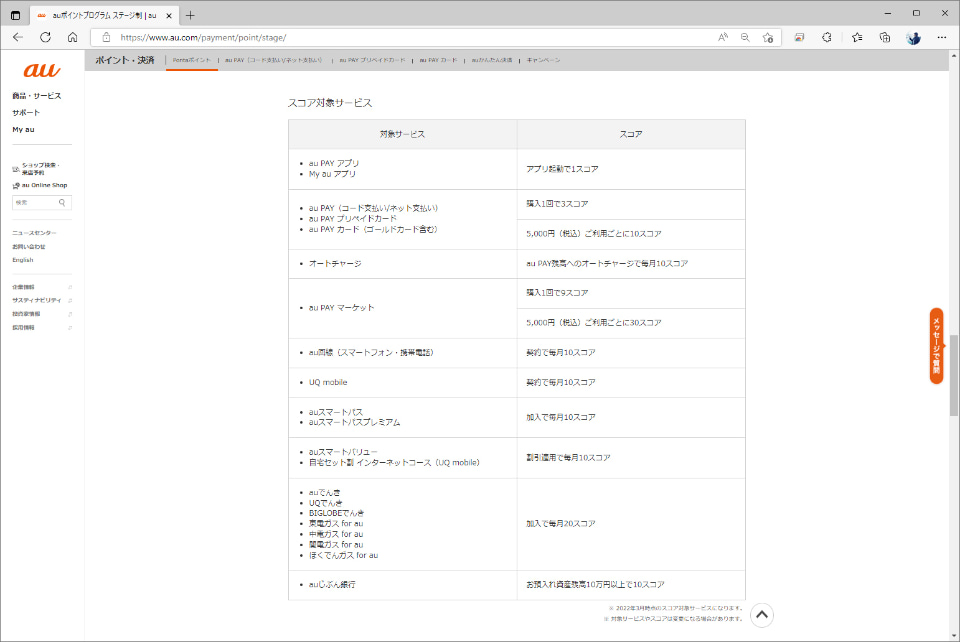
Task: Click 加入で毎月20スコア cell
Action: 631,524
